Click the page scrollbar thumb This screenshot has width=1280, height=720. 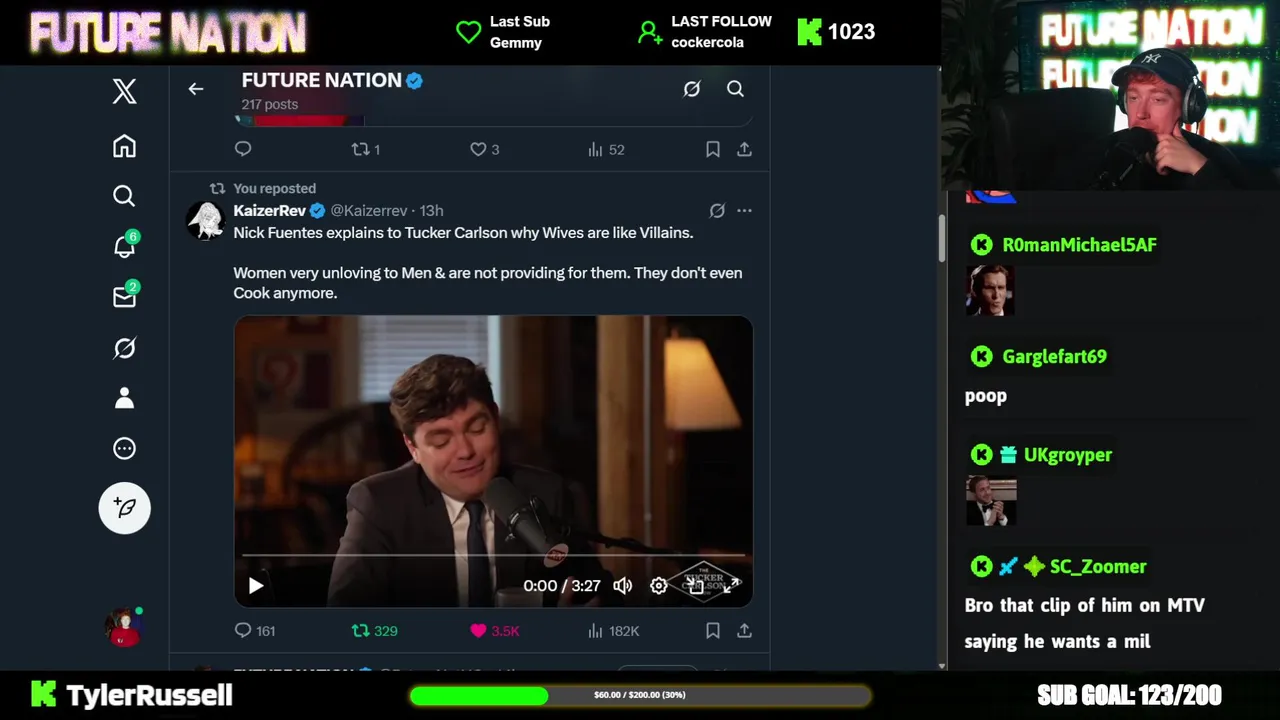click(942, 237)
